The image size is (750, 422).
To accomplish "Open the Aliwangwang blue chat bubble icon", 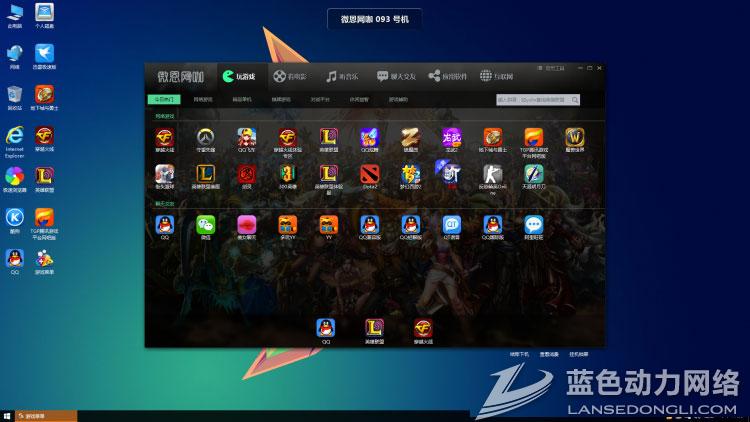I will coord(534,225).
